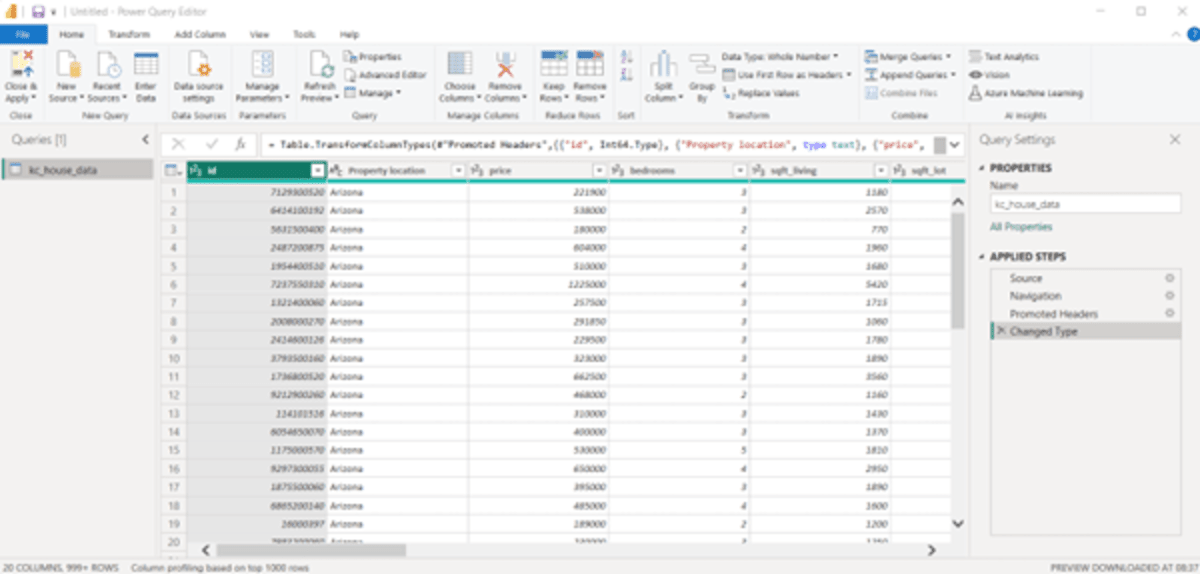Switch to the Tools tab
Screen dimensions: 1200x574
[304, 34]
